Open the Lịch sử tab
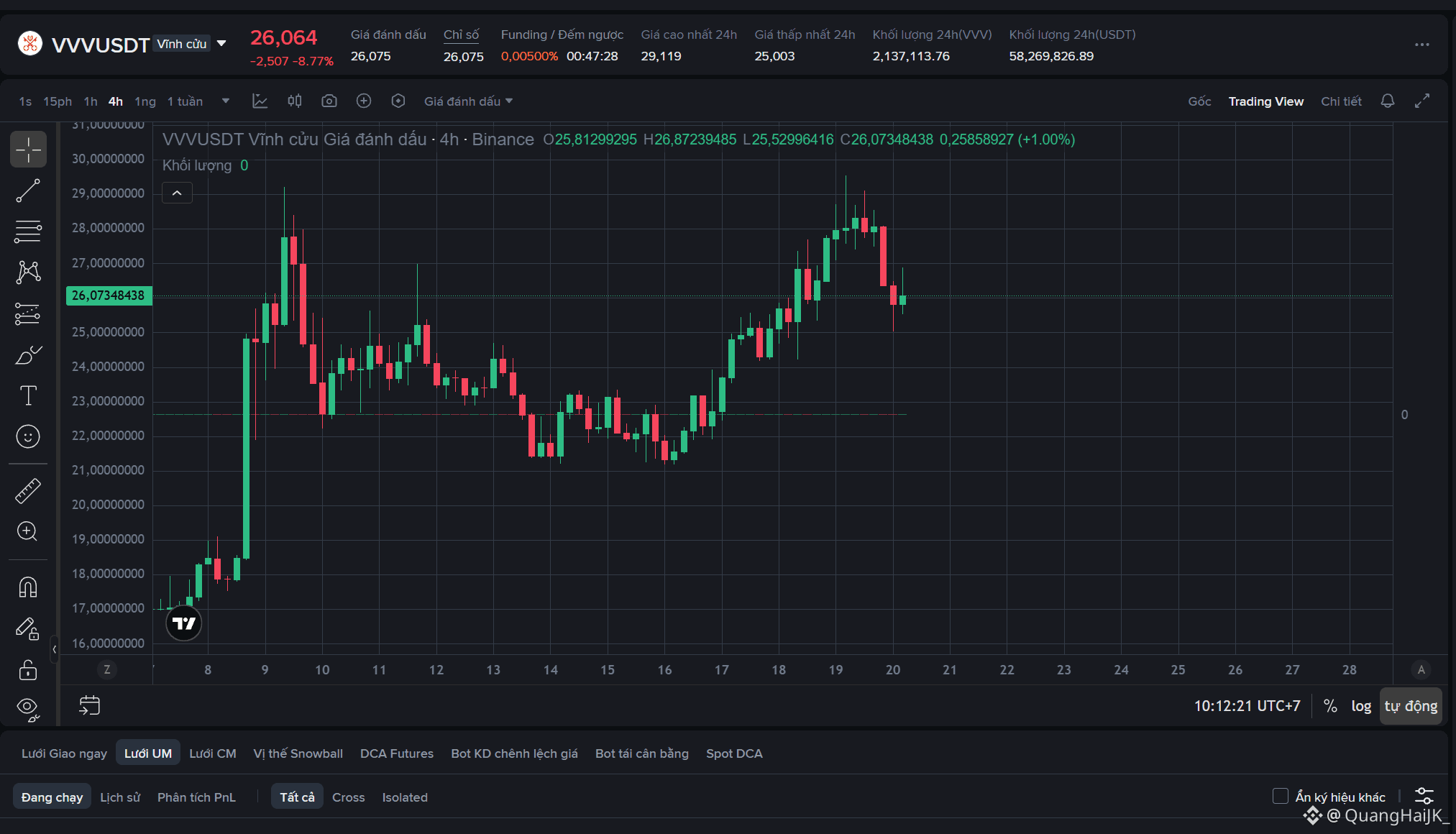The width and height of the screenshot is (1456, 834). coord(120,797)
